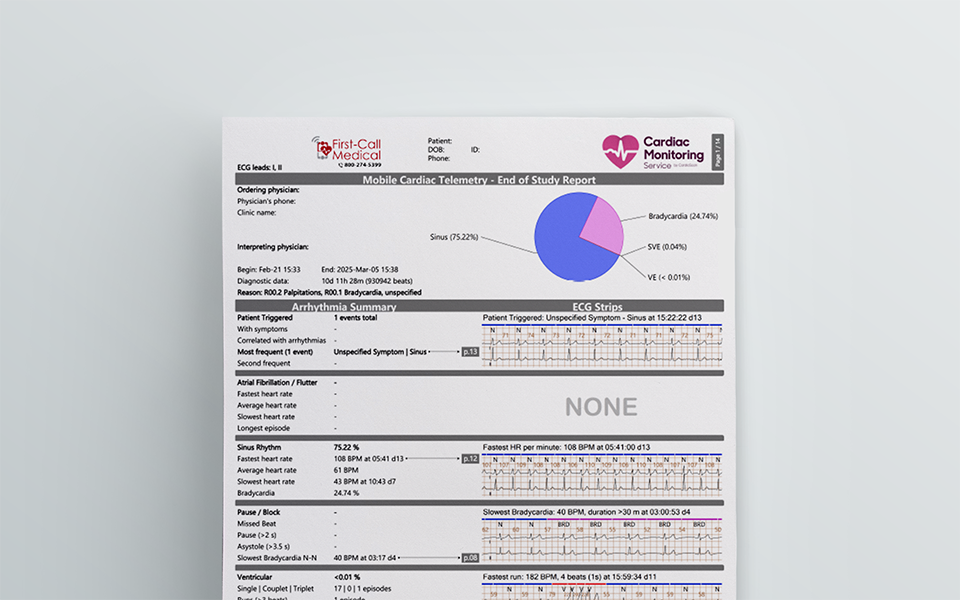Click the pink Bradycardia pie chart slice
Viewport: 960px width, 600px height.
(603, 225)
